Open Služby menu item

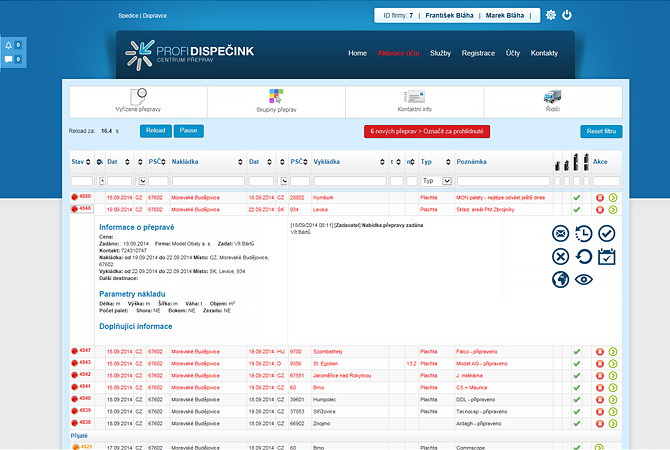(440, 53)
